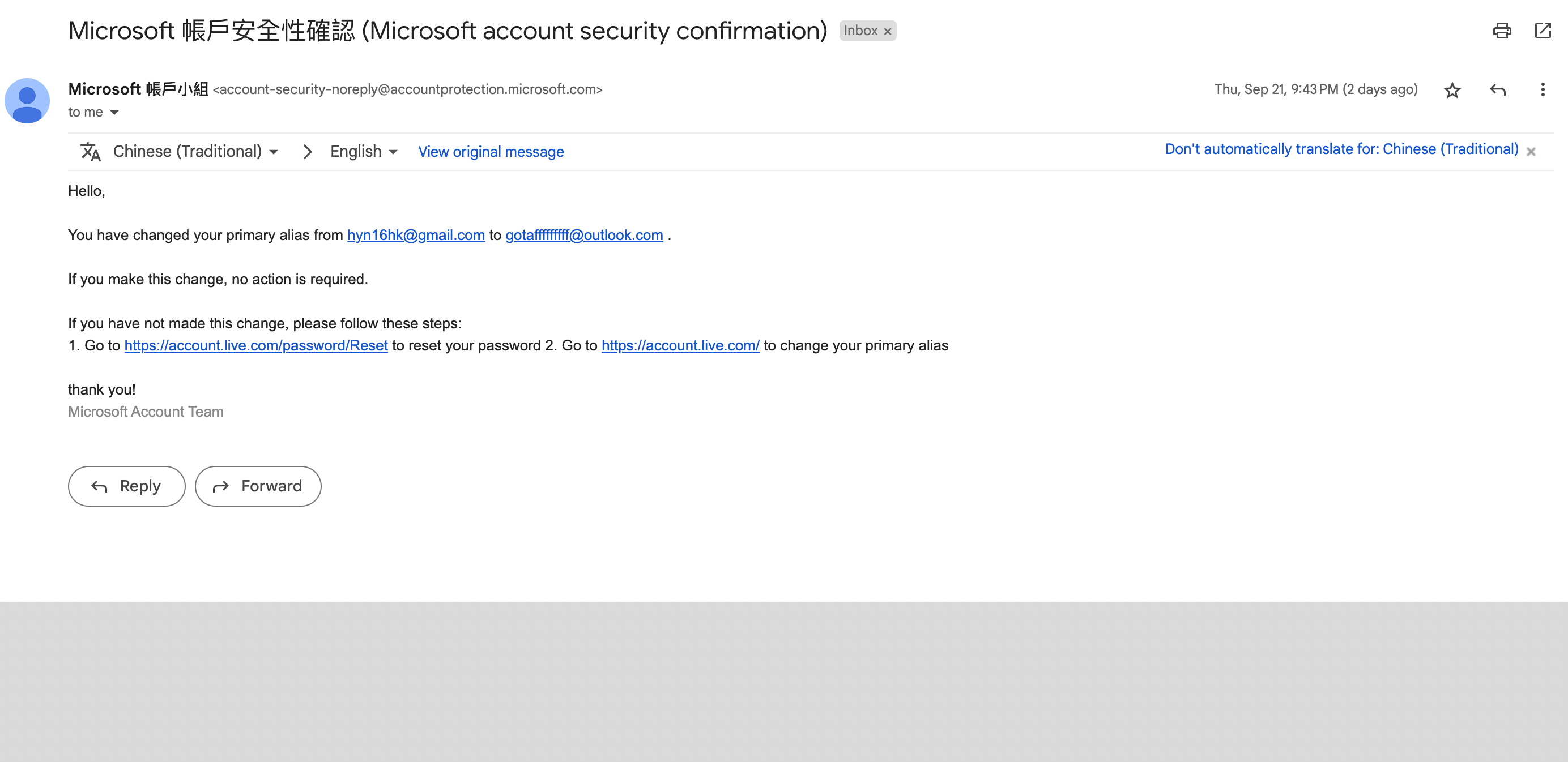Screen dimensions: 1568x762
Task: Click the Reply button at bottom
Action: (x=125, y=486)
